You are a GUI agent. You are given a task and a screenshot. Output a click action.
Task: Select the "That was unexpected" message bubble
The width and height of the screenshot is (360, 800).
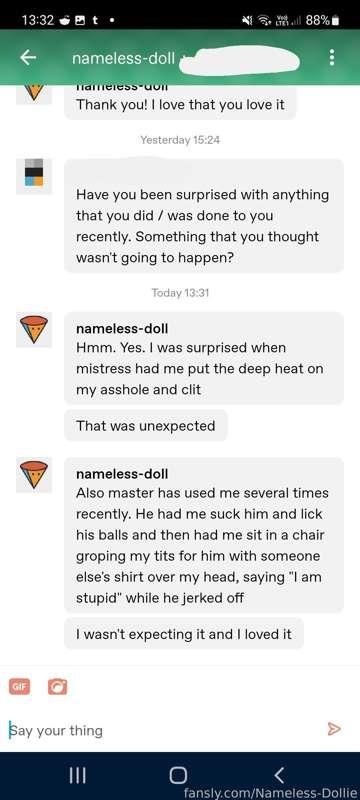click(145, 426)
